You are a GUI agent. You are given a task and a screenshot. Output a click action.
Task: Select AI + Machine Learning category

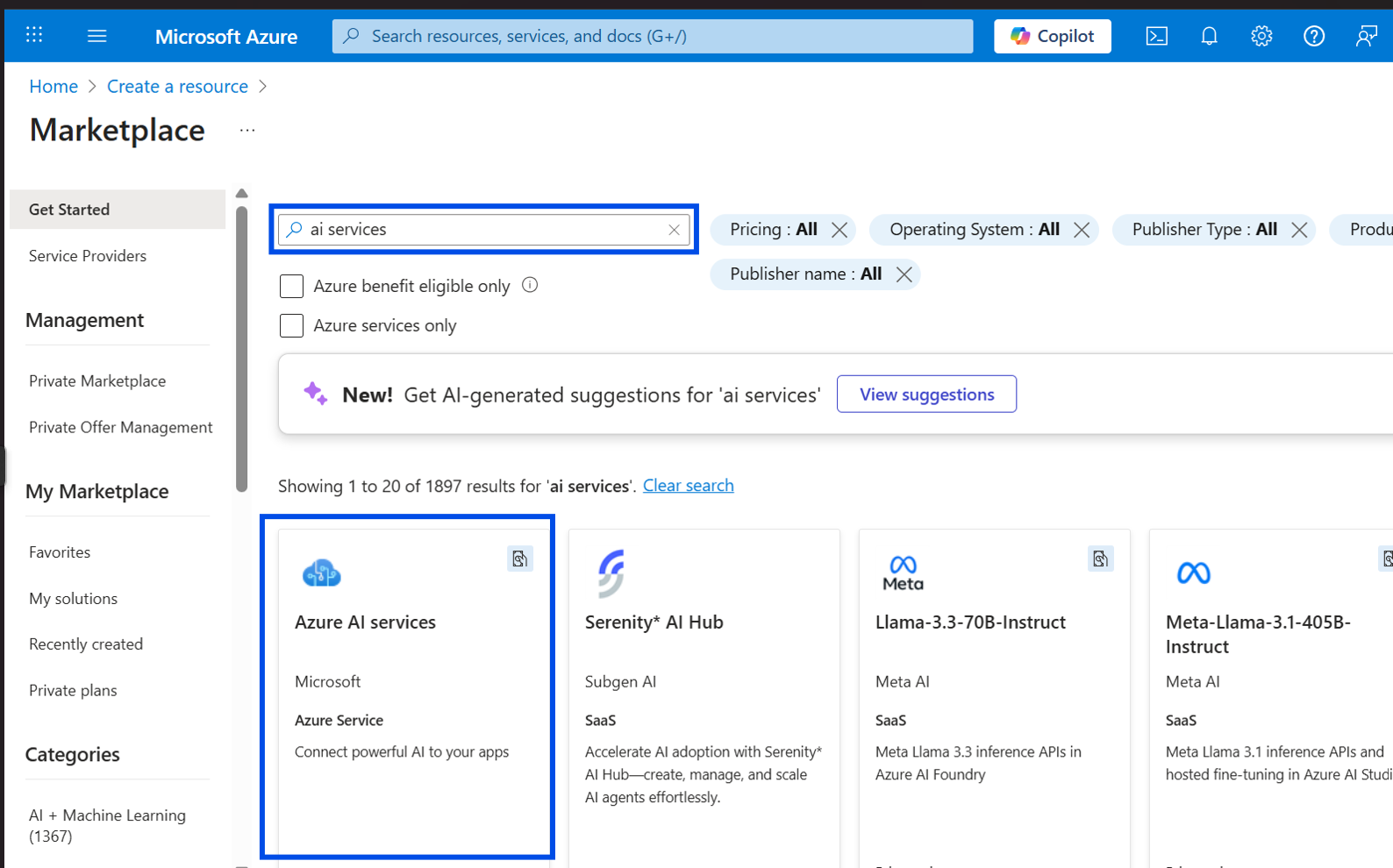coord(107,826)
